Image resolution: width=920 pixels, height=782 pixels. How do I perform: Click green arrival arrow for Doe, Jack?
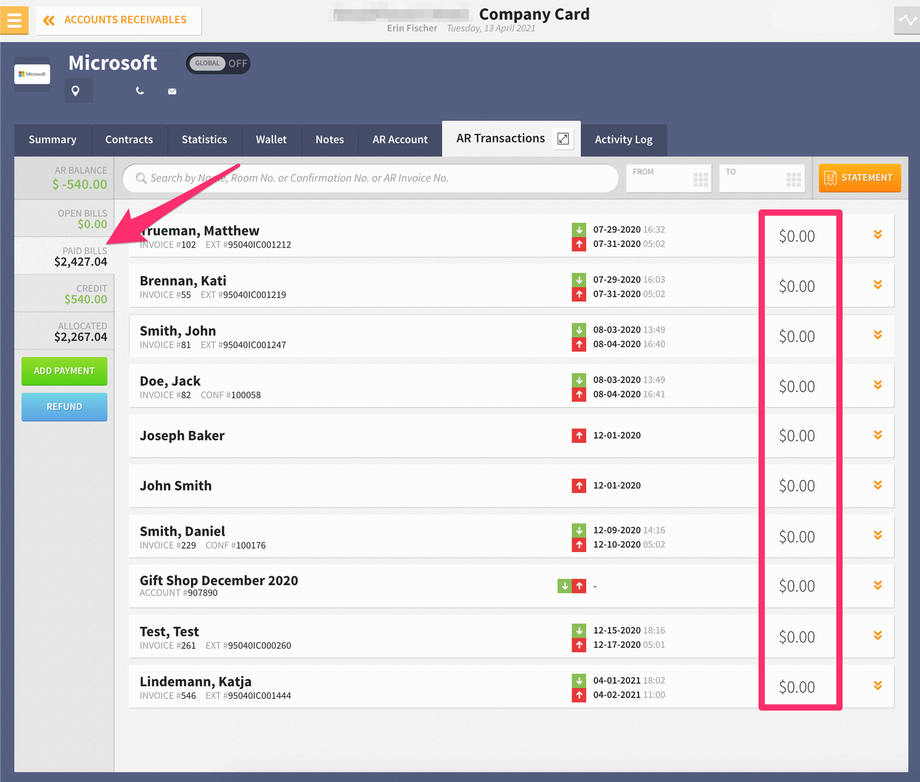point(579,380)
